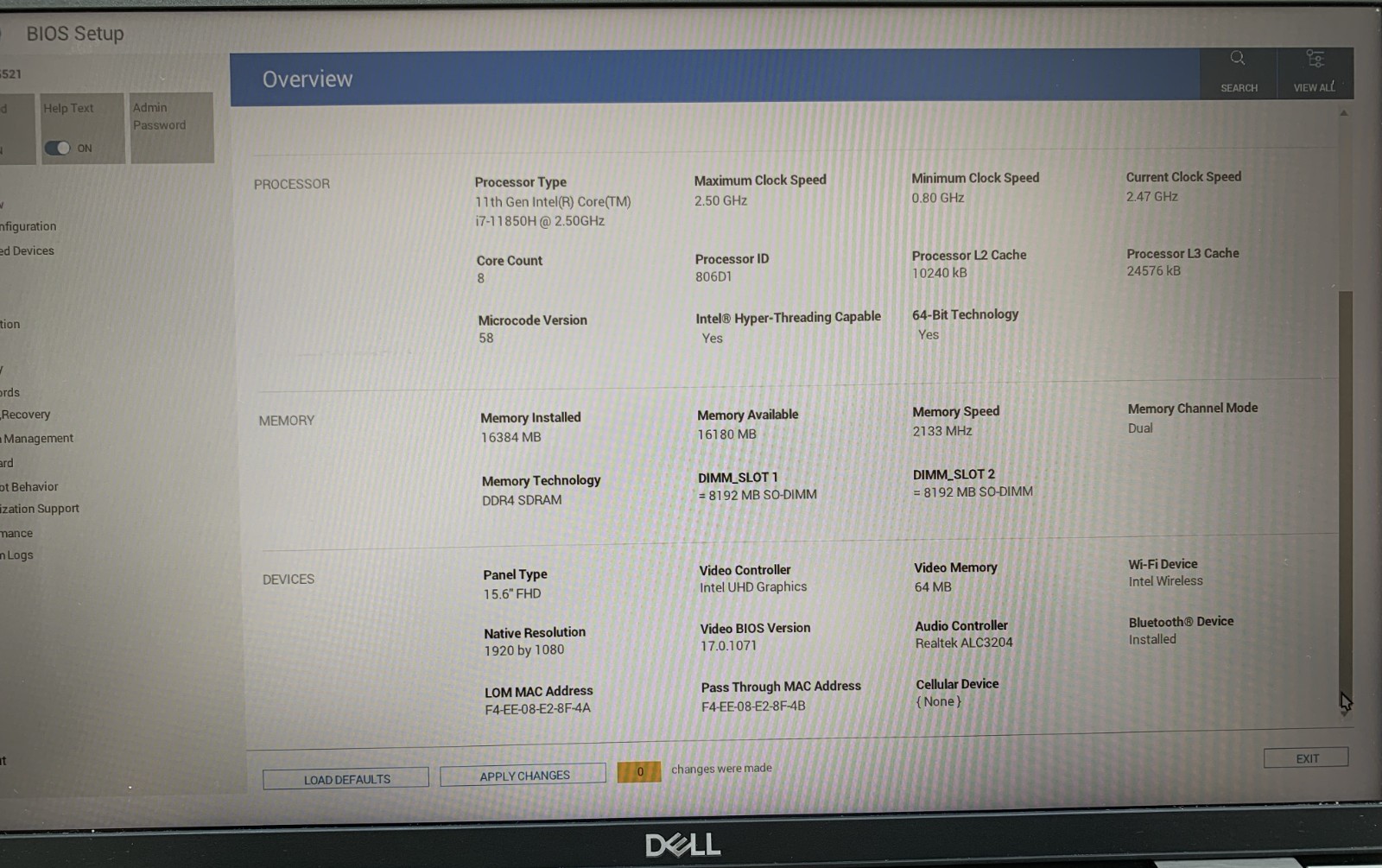Select the Memory Available value 16180 MB
This screenshot has height=868, width=1382.
(x=727, y=434)
